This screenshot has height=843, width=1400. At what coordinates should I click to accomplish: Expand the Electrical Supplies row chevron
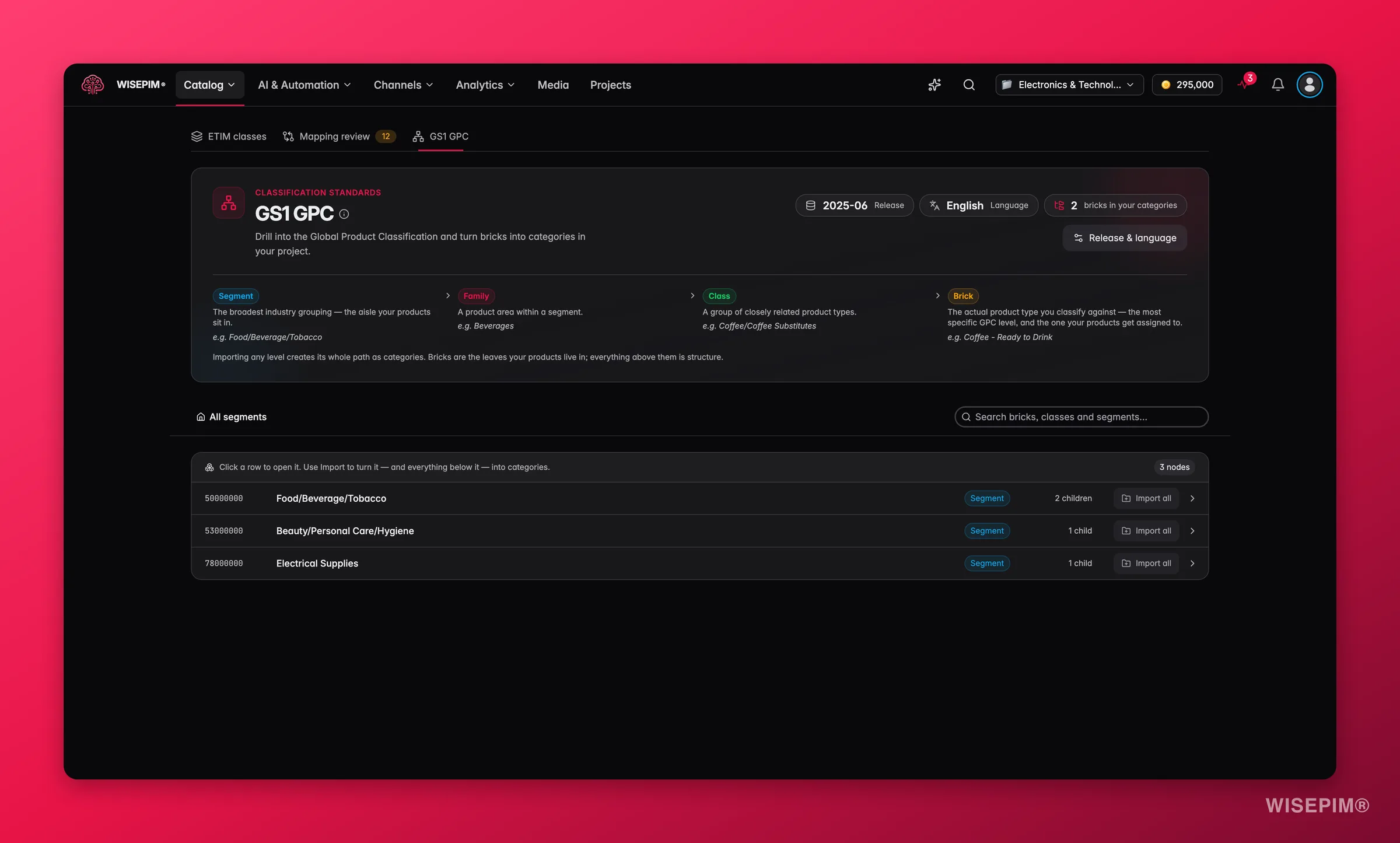[1192, 563]
